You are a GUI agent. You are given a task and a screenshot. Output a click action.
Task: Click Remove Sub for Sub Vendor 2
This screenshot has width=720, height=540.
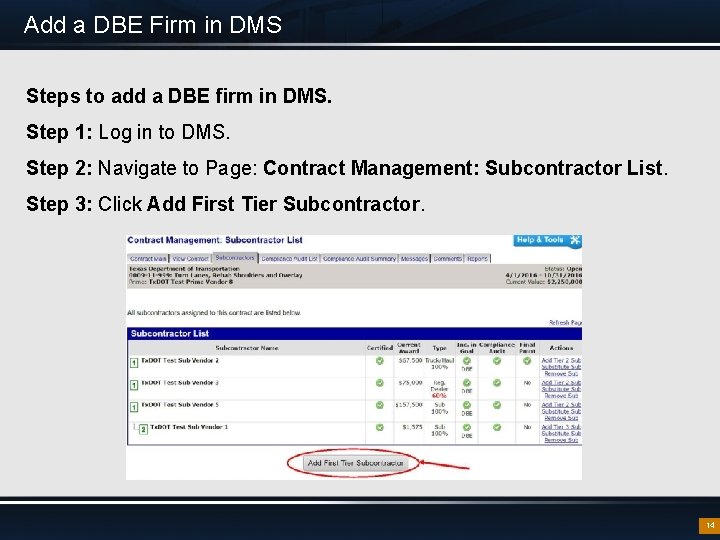click(x=561, y=374)
